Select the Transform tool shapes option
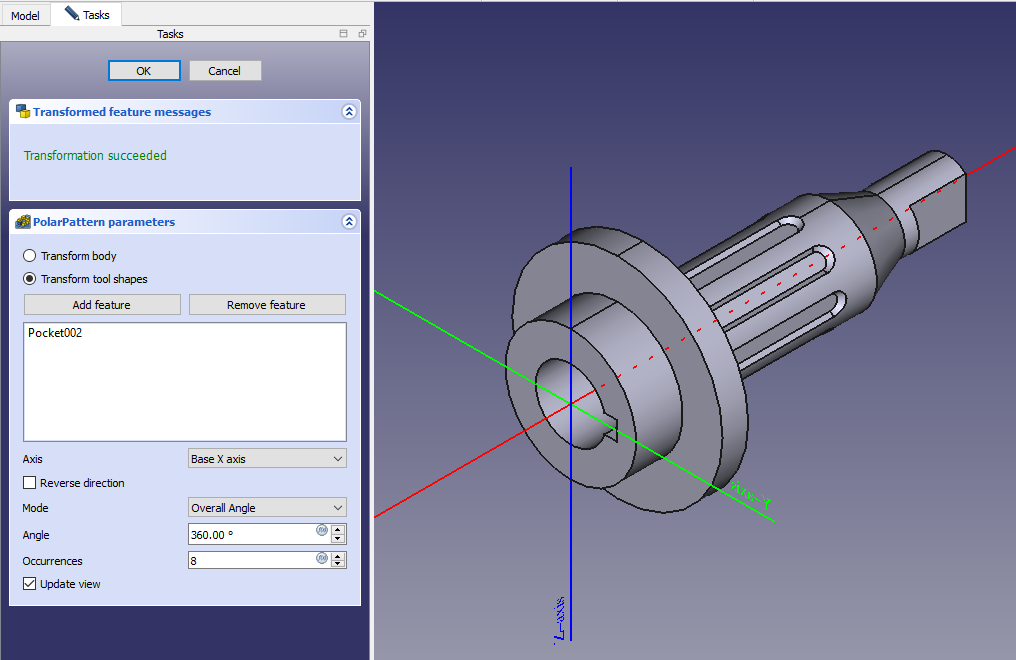Viewport: 1016px width, 660px height. pos(30,279)
